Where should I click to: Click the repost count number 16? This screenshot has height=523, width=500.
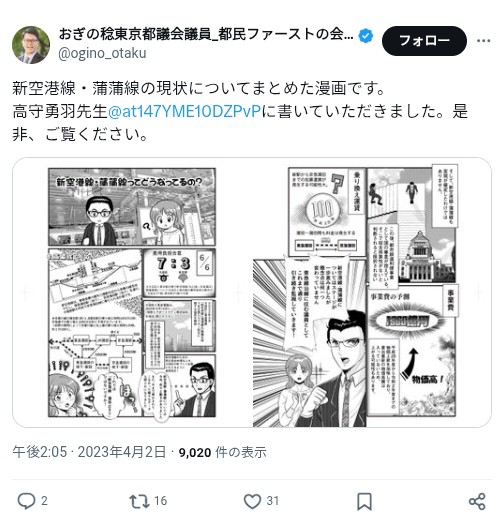coord(160,501)
